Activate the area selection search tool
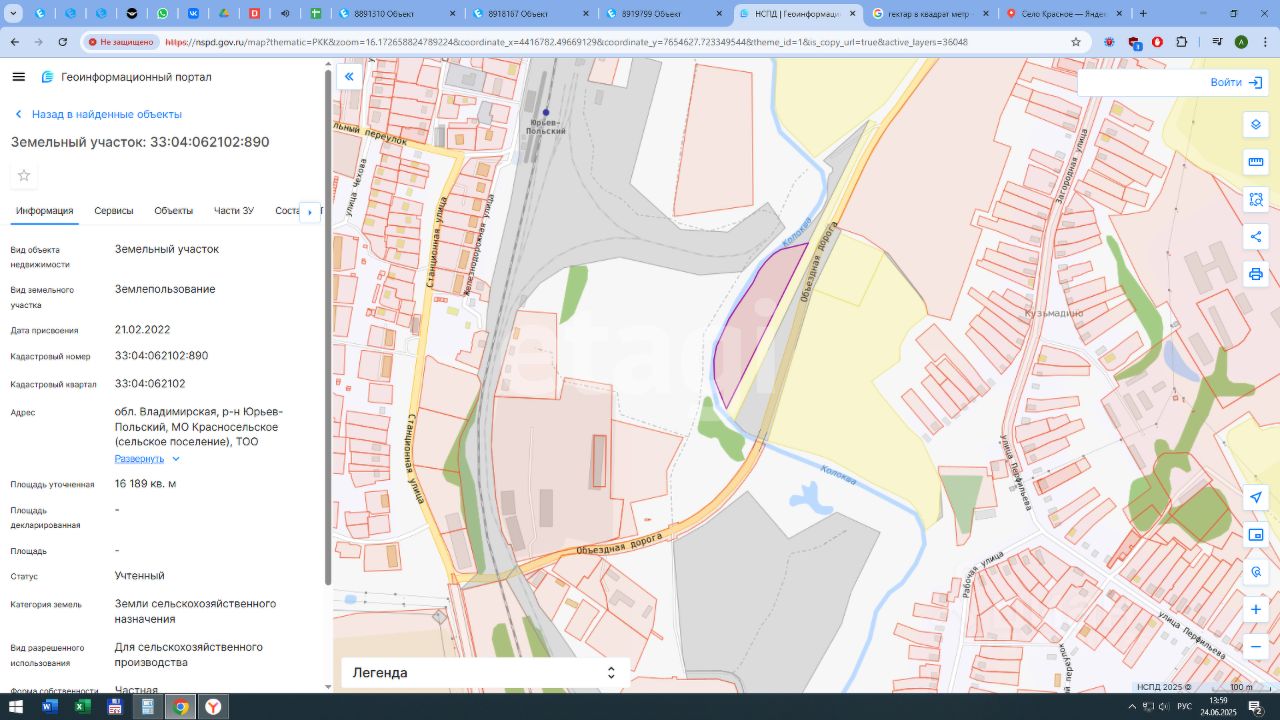This screenshot has height=720, width=1280. pos(1256,199)
